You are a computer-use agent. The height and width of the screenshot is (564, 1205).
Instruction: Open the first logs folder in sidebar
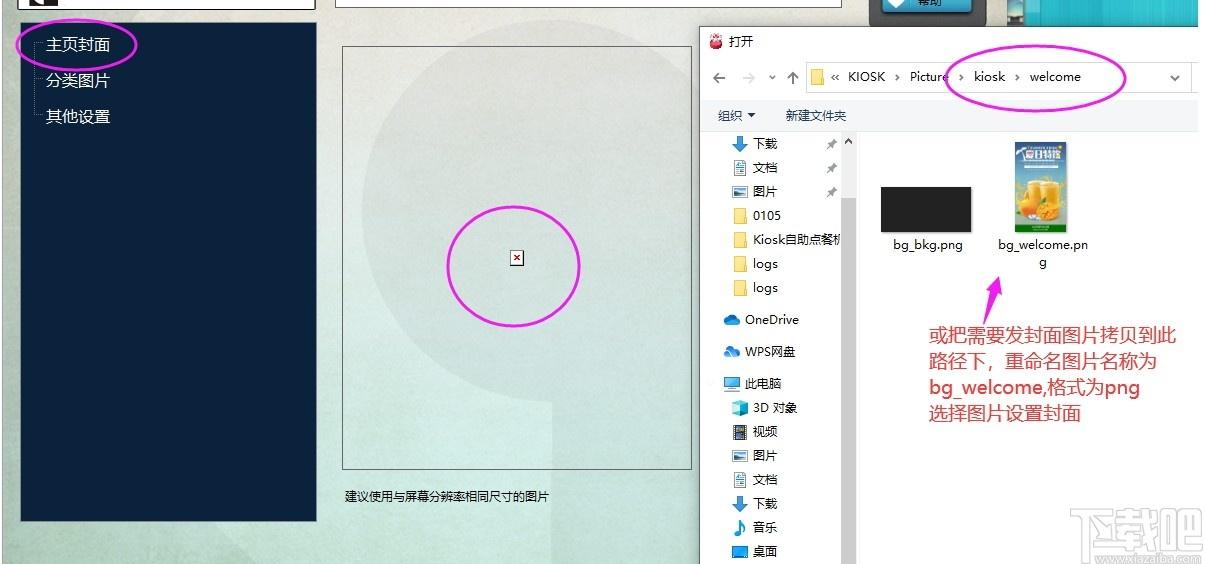click(765, 264)
